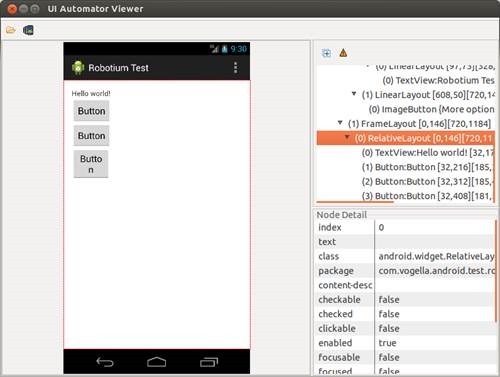
Task: Click the 'android.widget.RelativeLay' class value
Action: pos(435,256)
